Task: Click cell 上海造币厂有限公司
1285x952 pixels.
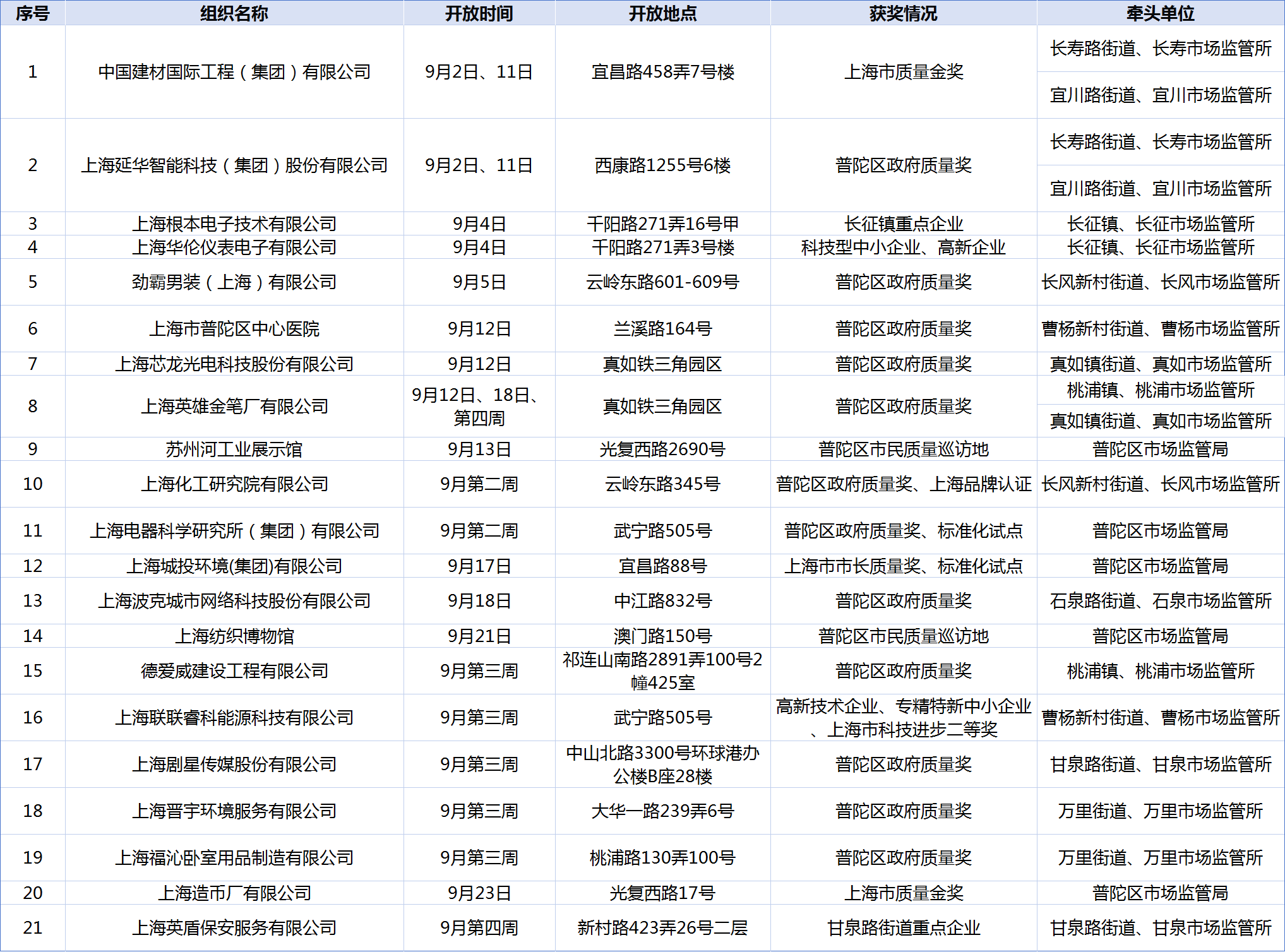Action: coord(234,893)
